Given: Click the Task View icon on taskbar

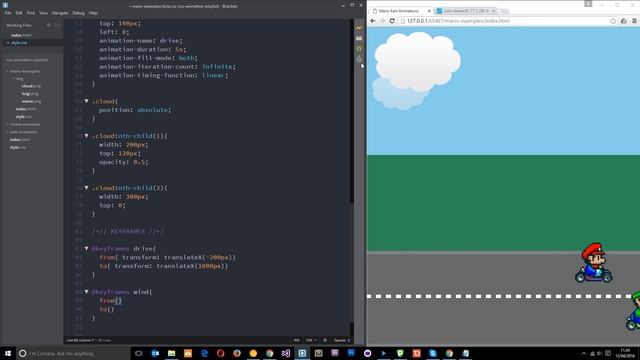Looking at the screenshot, I should tap(138, 353).
